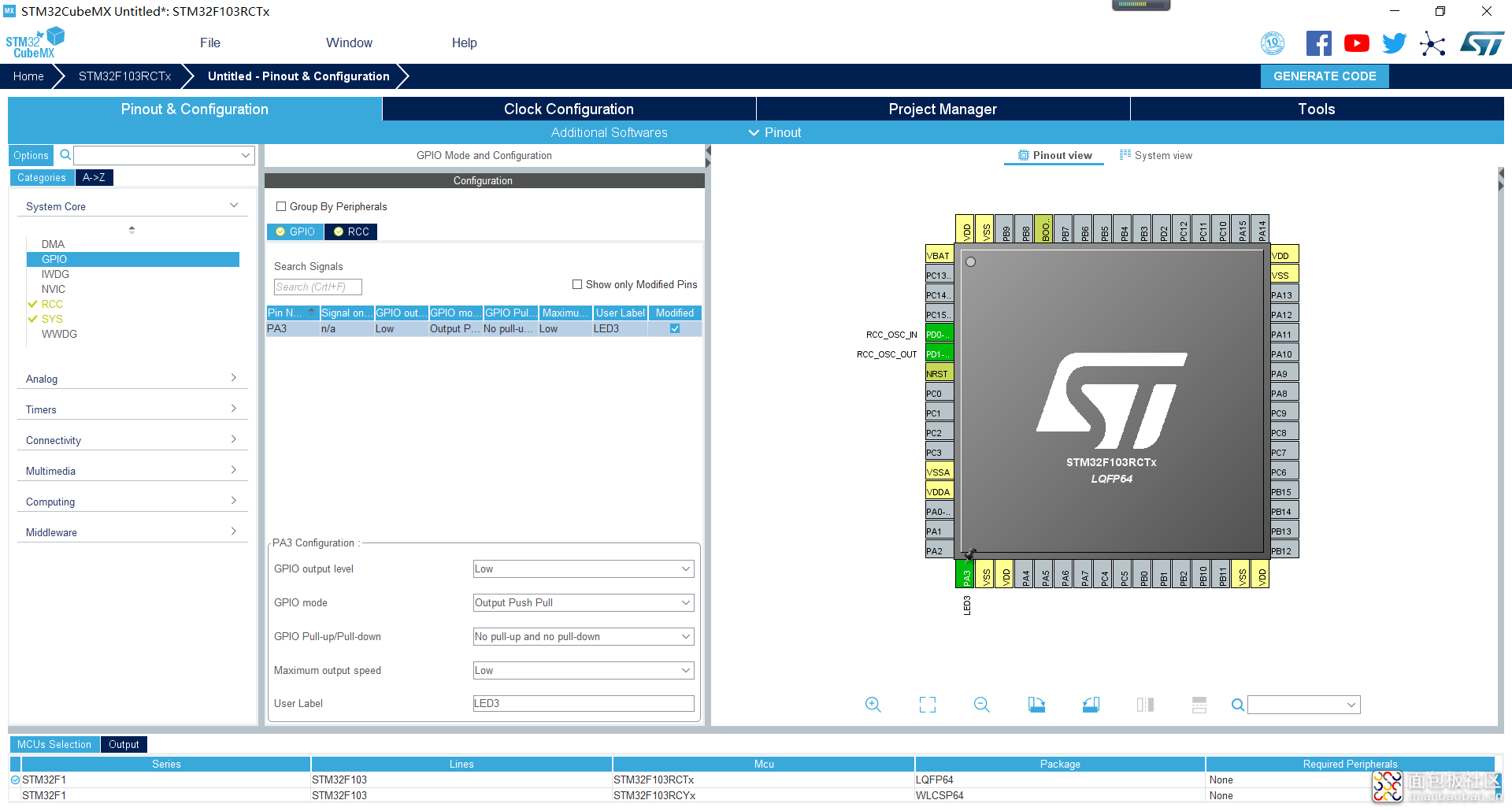This screenshot has width=1512, height=811.
Task: Select pin PB12 on the chip
Action: pyautogui.click(x=1284, y=550)
